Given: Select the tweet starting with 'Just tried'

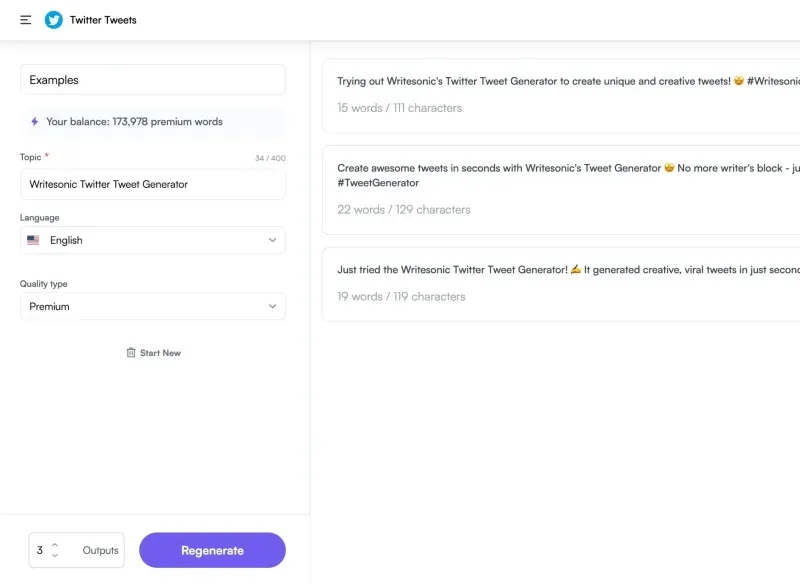Looking at the screenshot, I should click(560, 283).
